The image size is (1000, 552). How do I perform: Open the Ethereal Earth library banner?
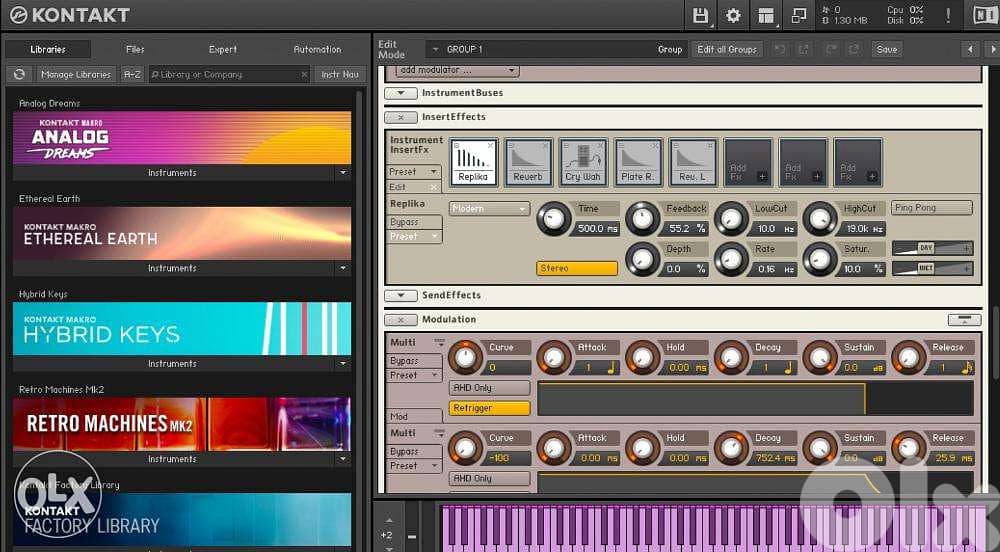(182, 233)
